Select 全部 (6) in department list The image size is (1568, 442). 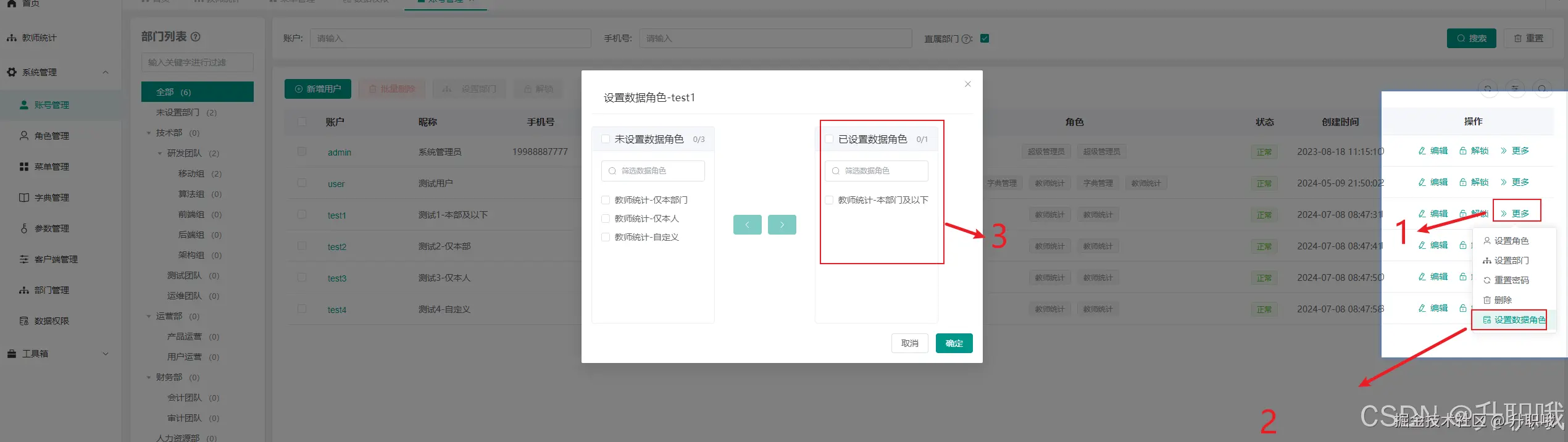tap(198, 92)
